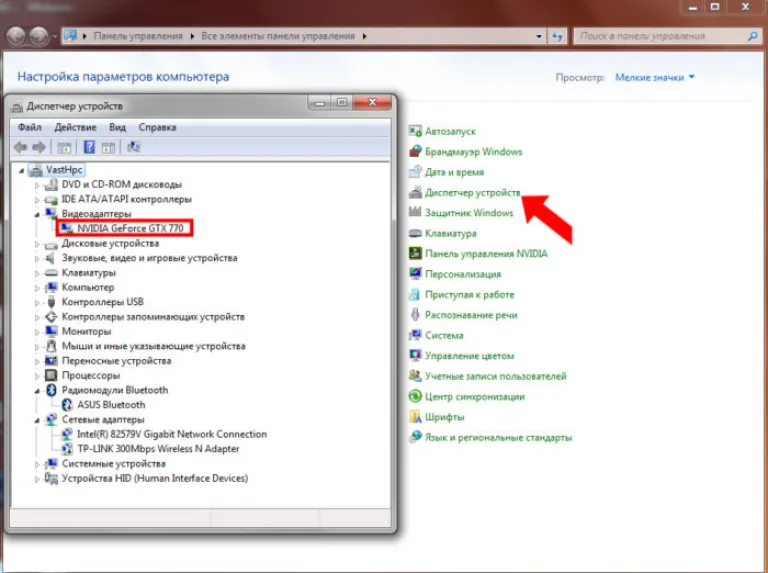The height and width of the screenshot is (573, 768).
Task: Click the Forward arrow in Device Manager toolbar
Action: (39, 147)
